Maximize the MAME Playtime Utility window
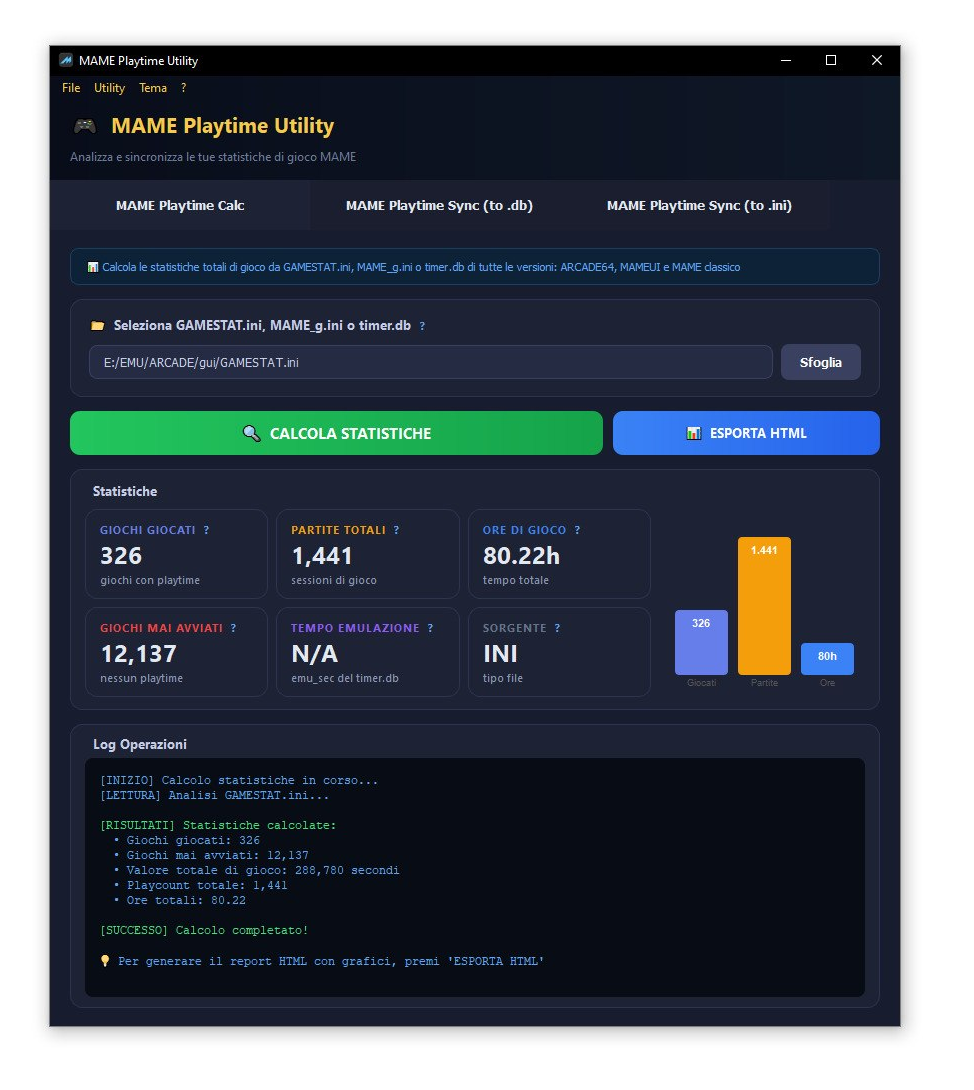Image resolution: width=974 pixels, height=1090 pixels. [831, 60]
